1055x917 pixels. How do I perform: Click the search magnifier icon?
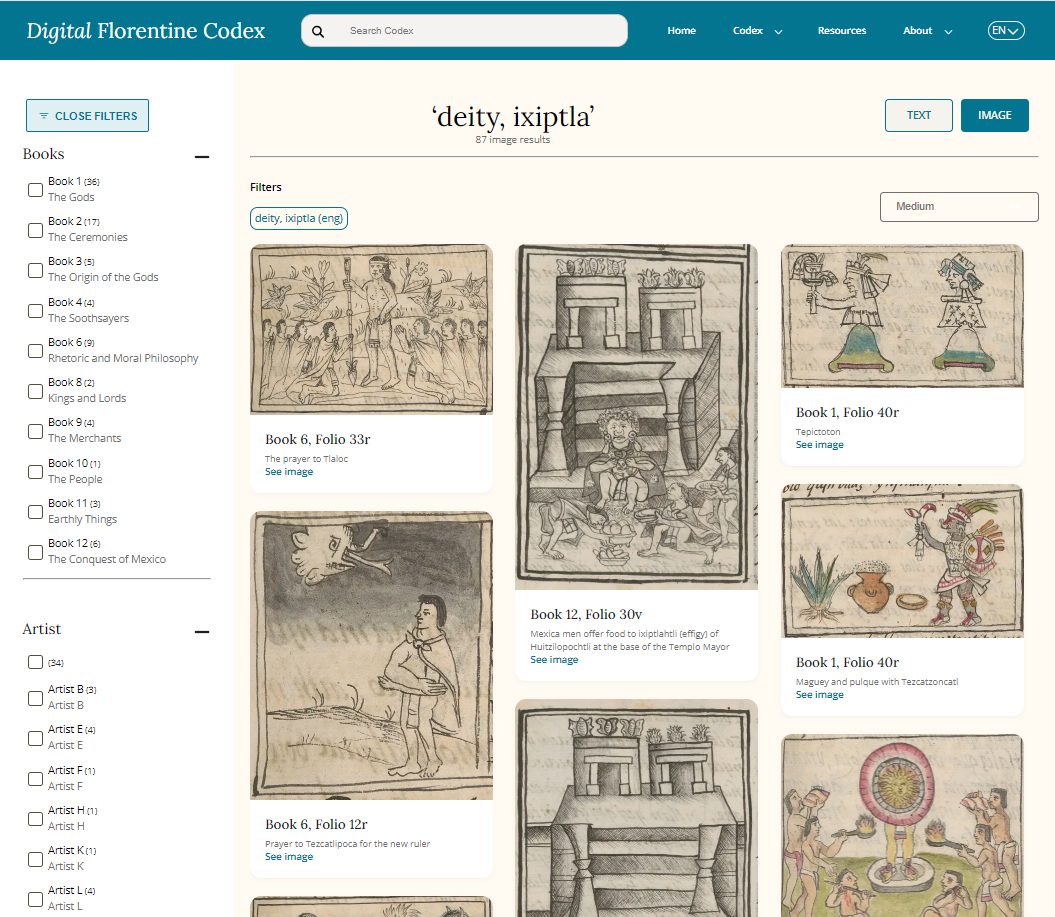point(318,31)
